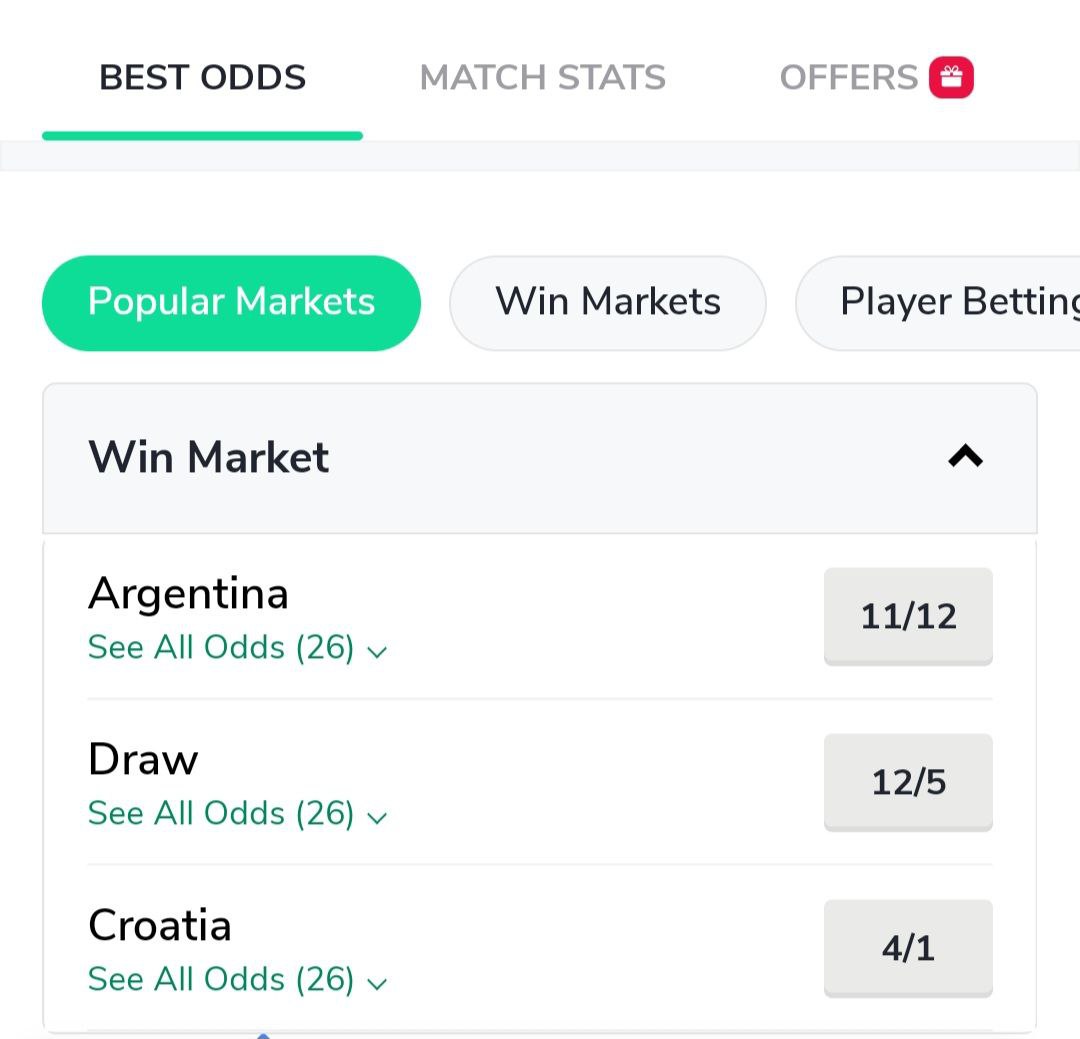This screenshot has width=1080, height=1039.
Task: Select the Popular Markets filter pill
Action: pos(231,302)
